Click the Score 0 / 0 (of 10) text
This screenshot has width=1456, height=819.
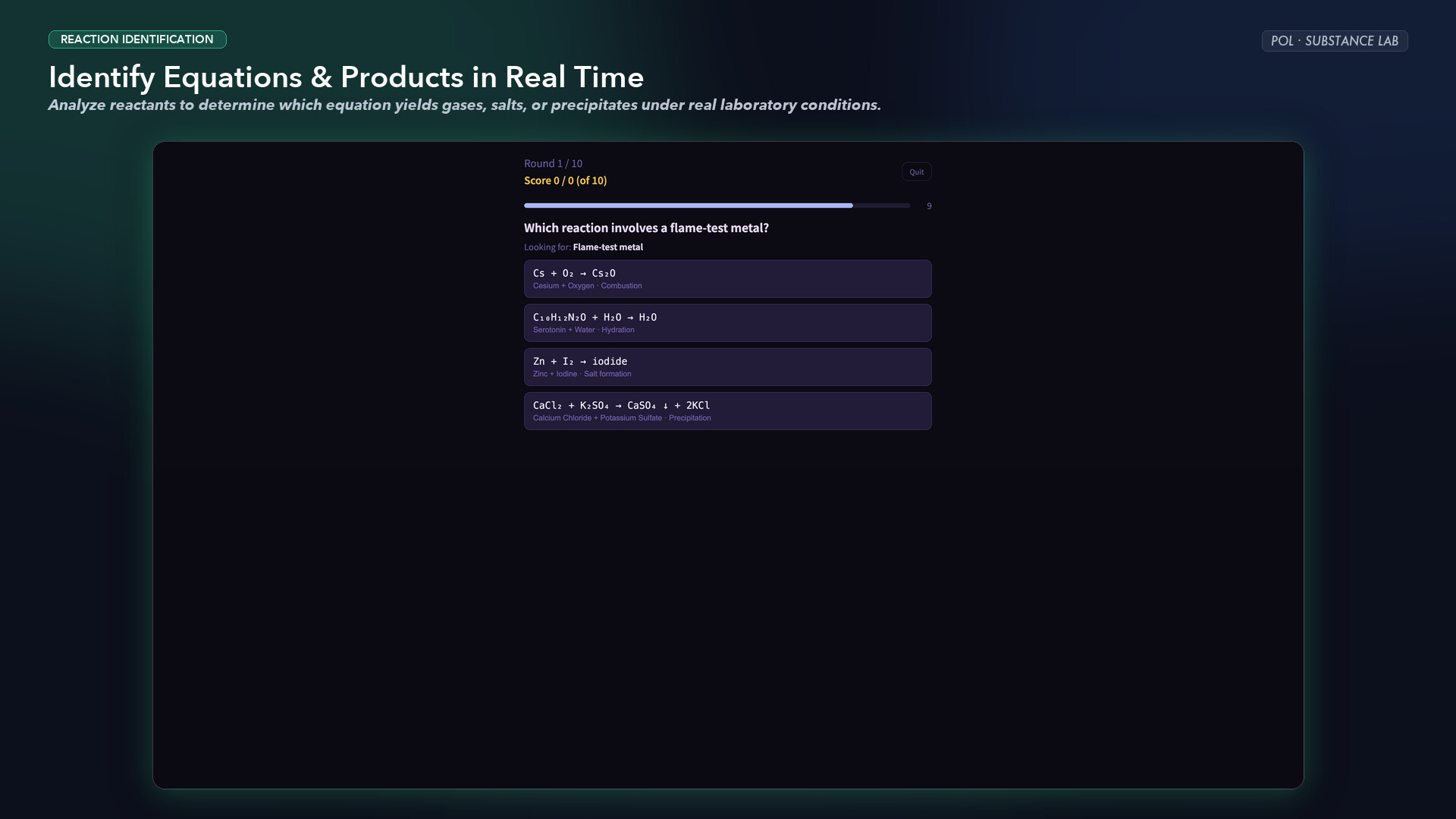(565, 180)
